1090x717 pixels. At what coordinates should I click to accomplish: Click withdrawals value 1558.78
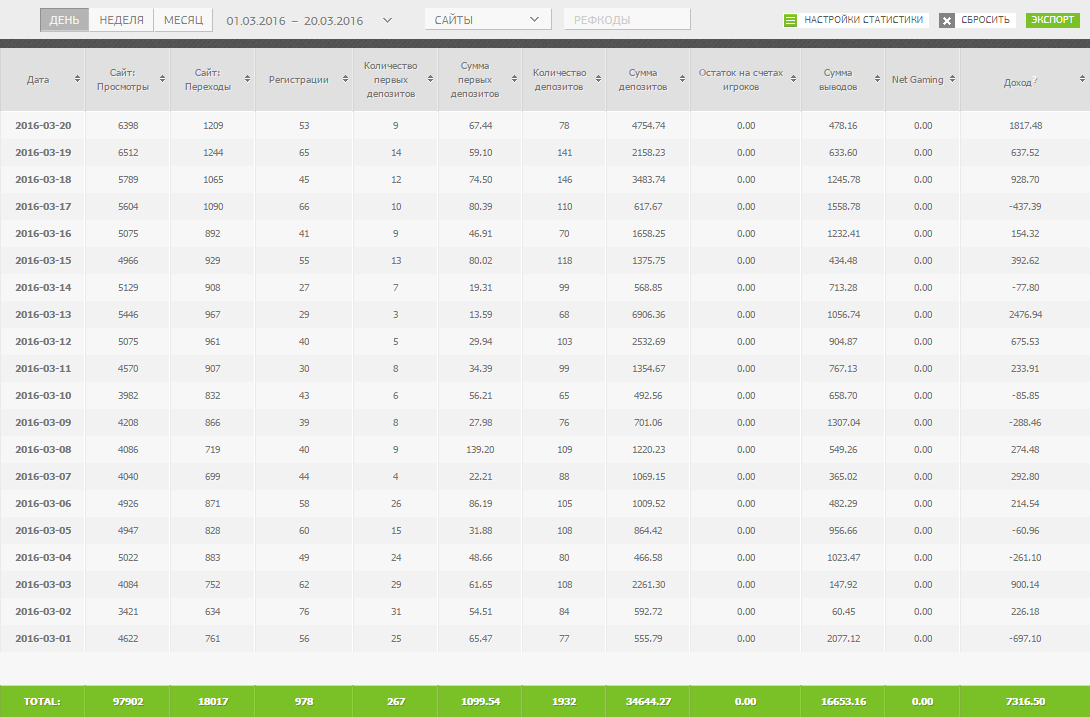(x=843, y=207)
